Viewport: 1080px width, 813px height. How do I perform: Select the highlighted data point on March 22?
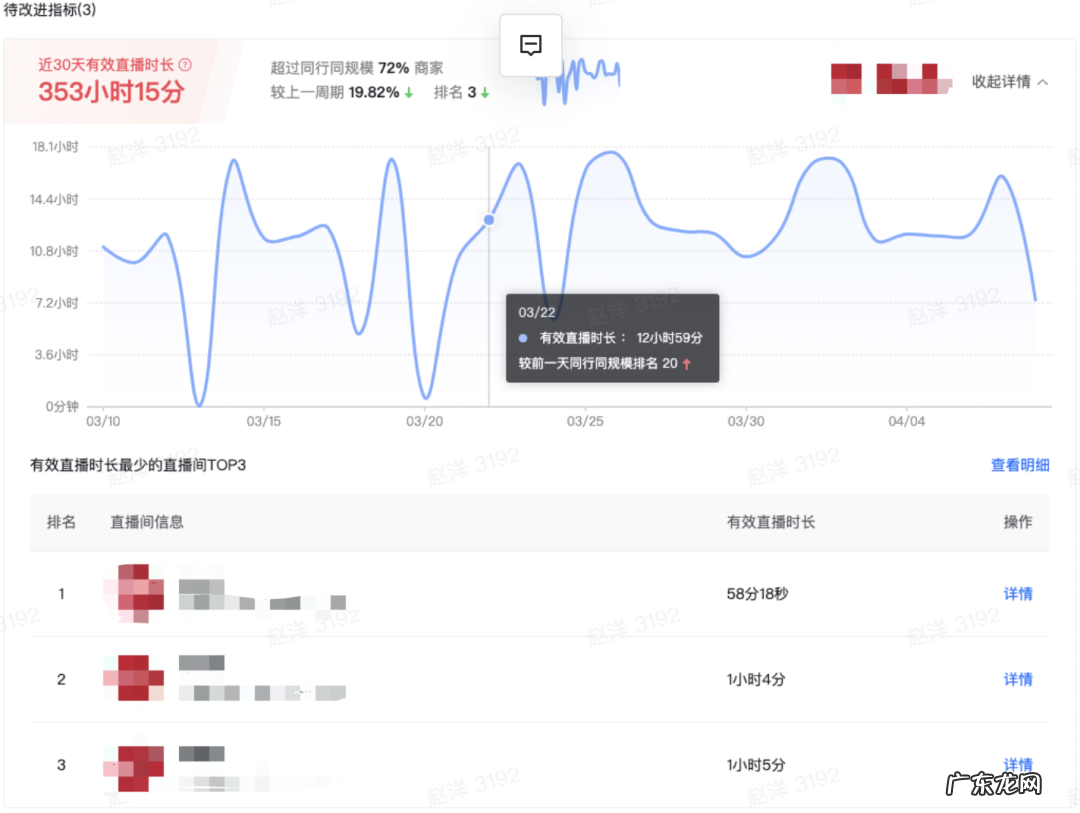pos(488,219)
